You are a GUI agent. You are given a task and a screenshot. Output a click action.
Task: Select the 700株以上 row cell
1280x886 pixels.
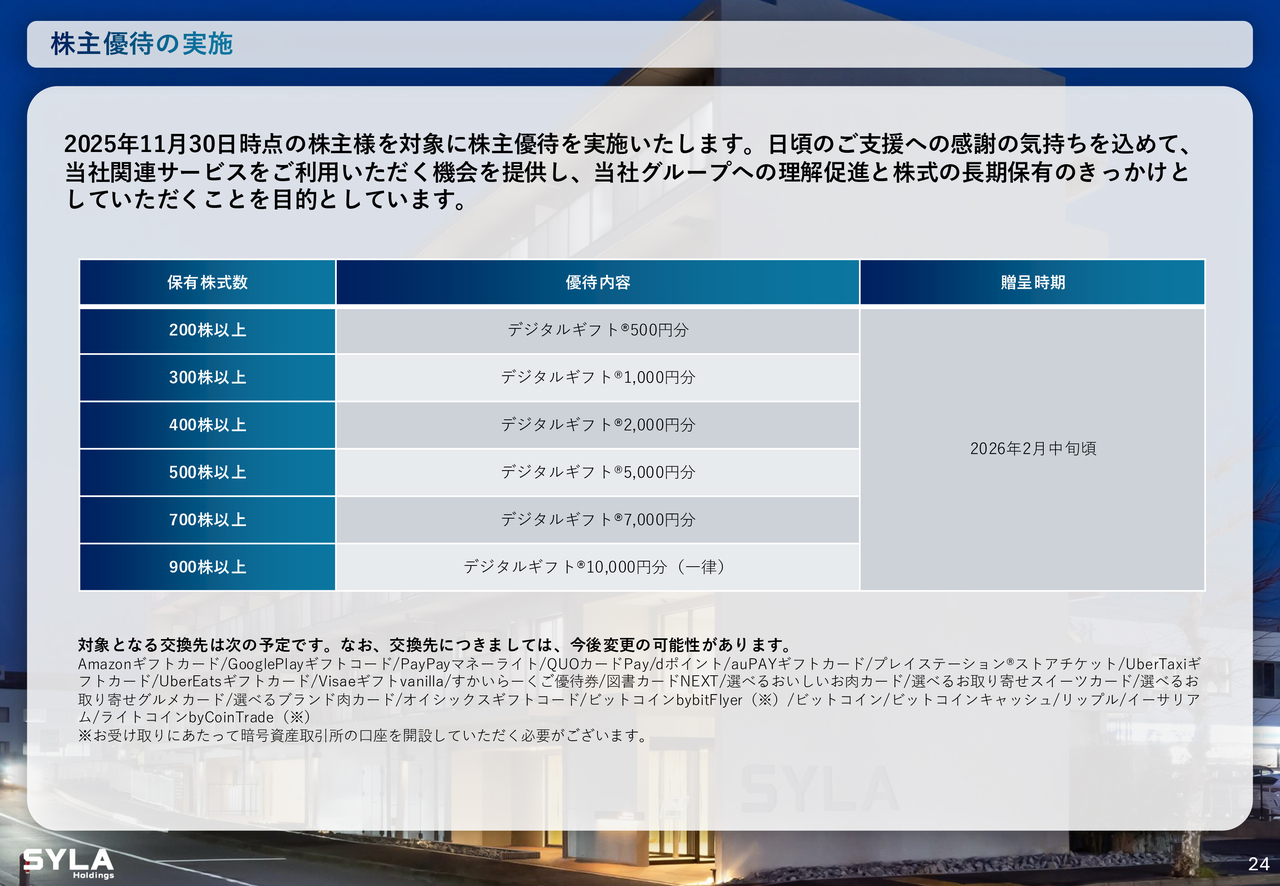pos(208,519)
